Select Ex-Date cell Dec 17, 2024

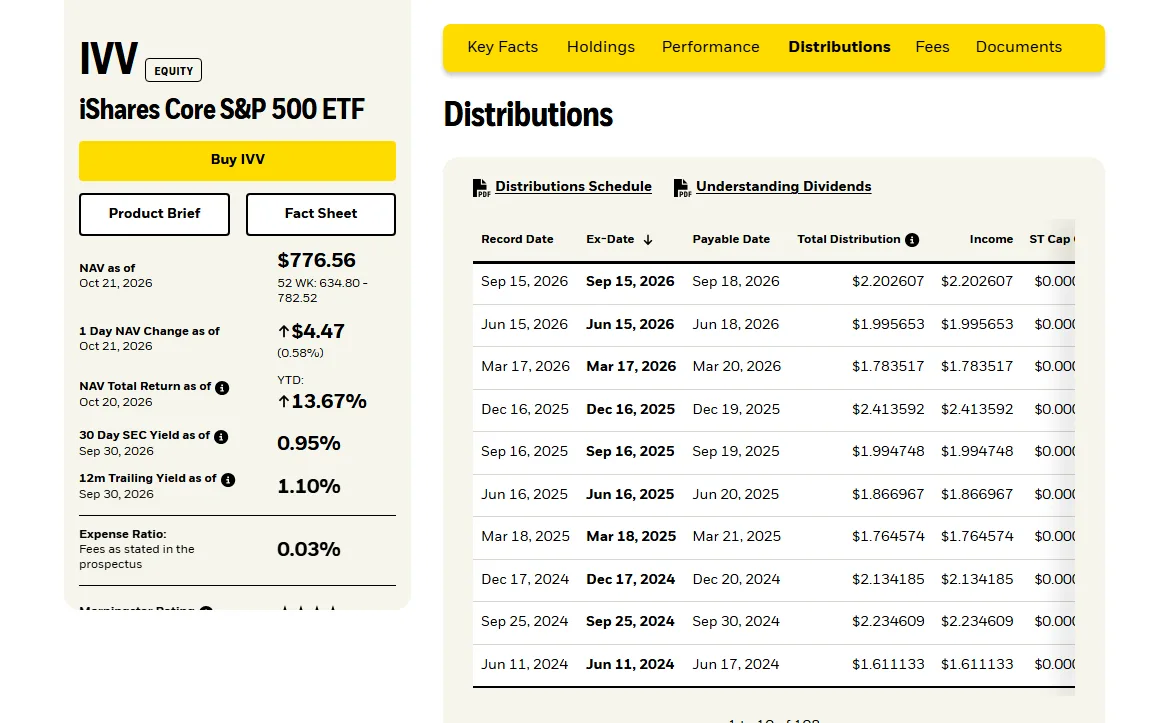tap(630, 580)
